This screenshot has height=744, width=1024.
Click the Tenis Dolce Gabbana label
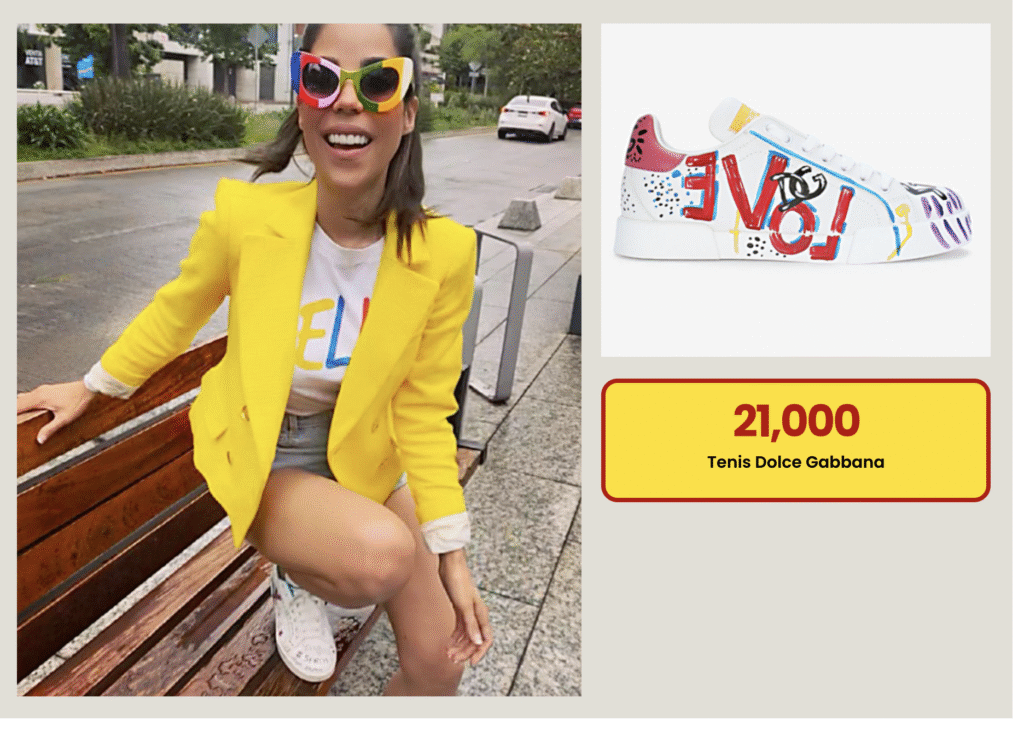[x=795, y=462]
